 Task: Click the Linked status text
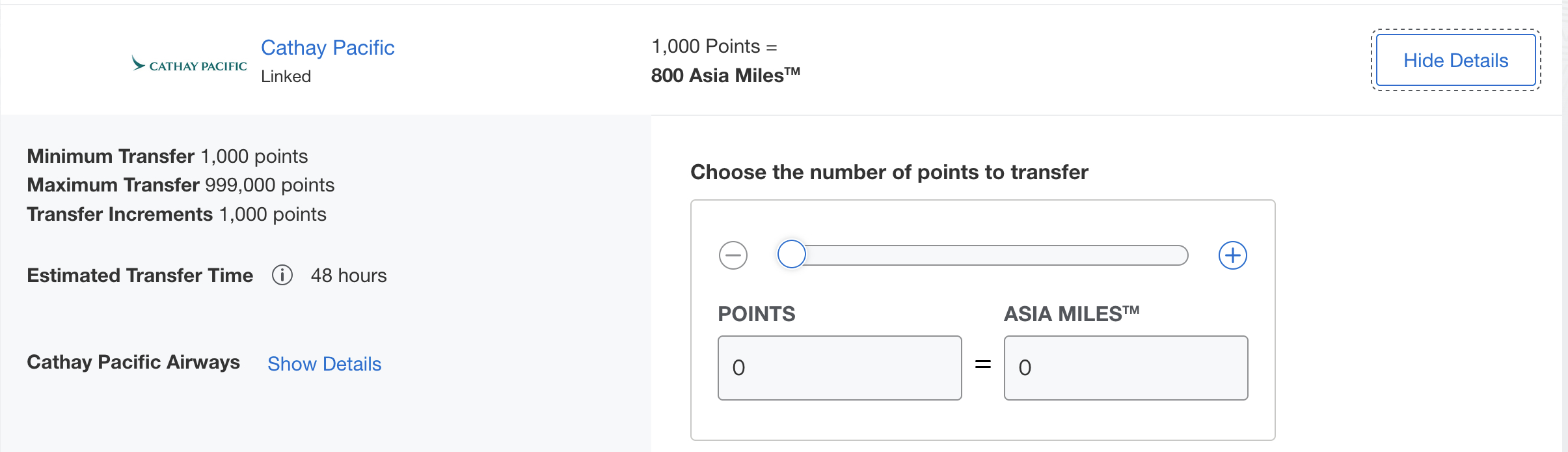[x=286, y=77]
